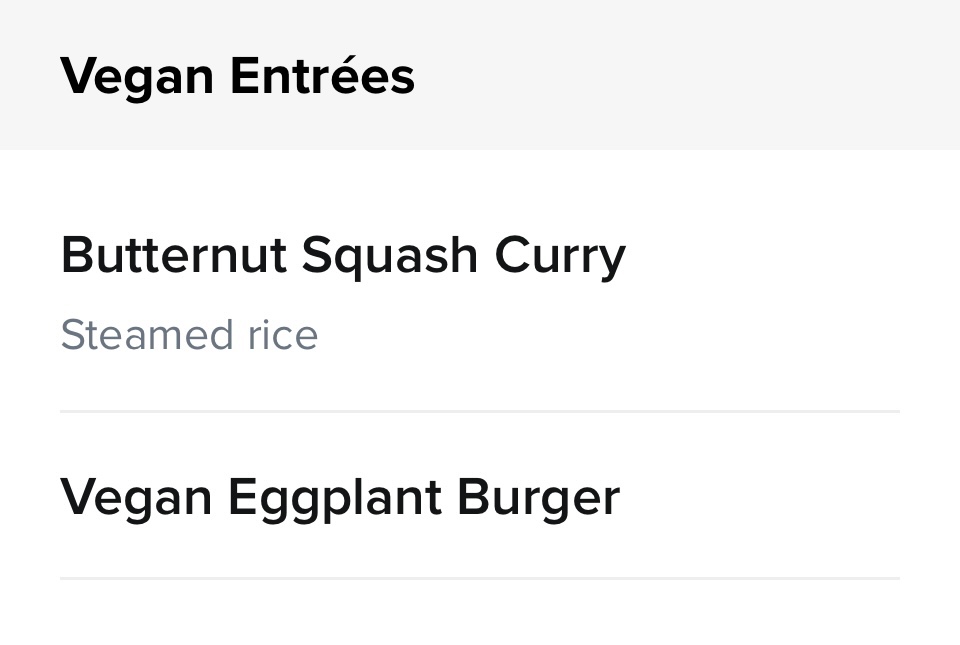This screenshot has height=645, width=960.
Task: Click the word Vegan in the section header
Action: point(136,76)
